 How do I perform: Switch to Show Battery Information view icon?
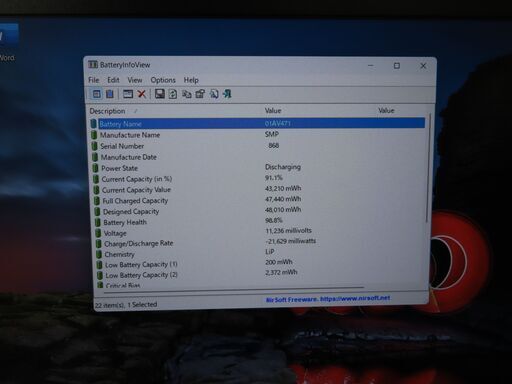coord(97,94)
